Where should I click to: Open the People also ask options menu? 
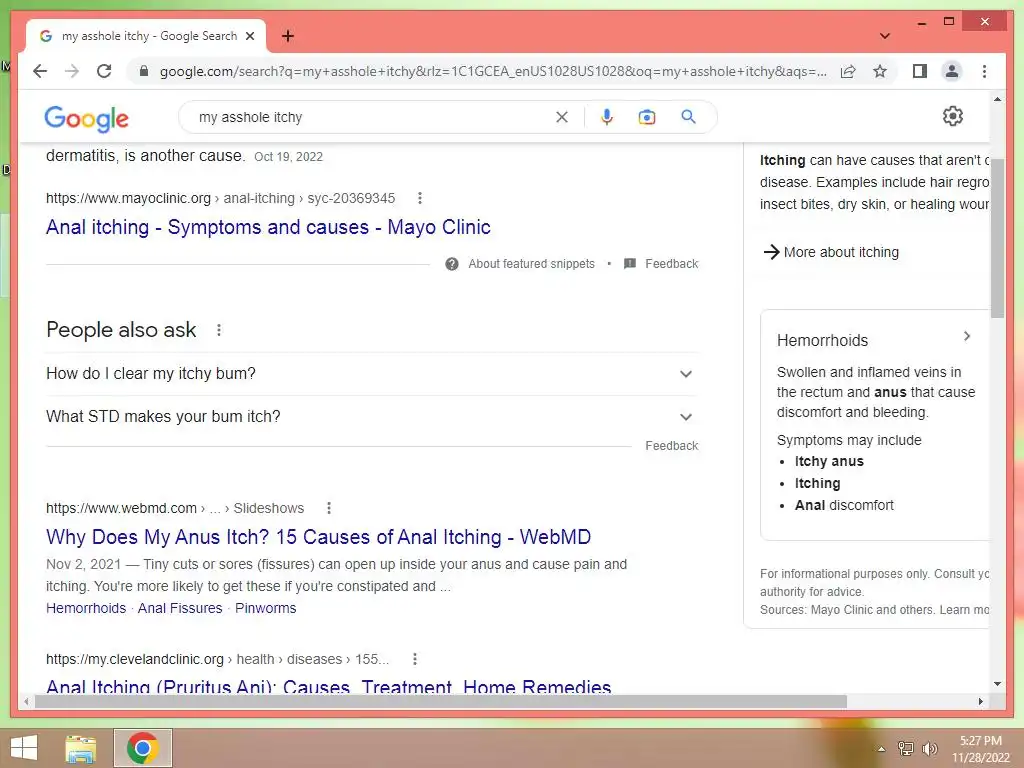[x=219, y=330]
